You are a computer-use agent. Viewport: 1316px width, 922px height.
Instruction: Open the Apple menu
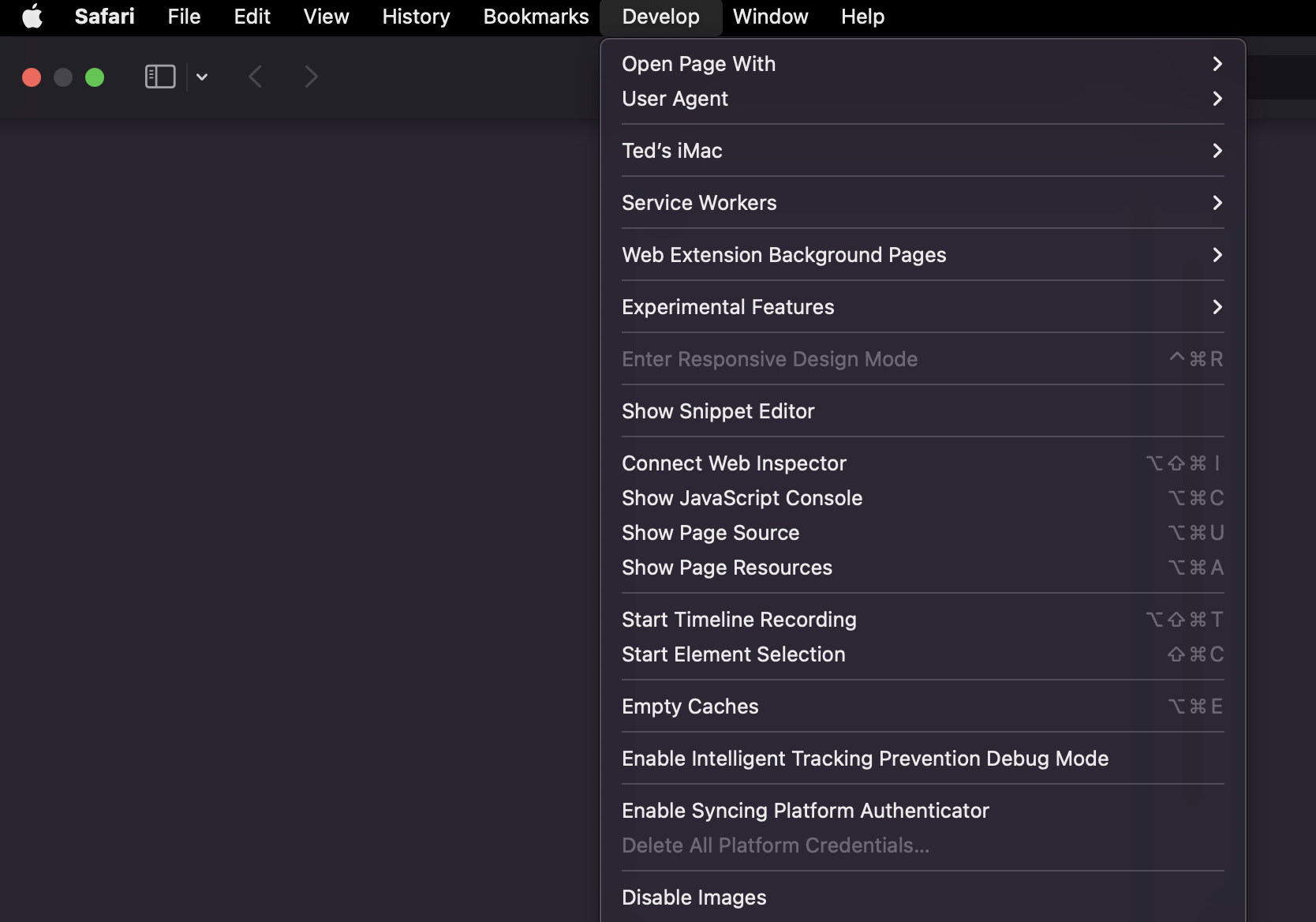click(32, 17)
